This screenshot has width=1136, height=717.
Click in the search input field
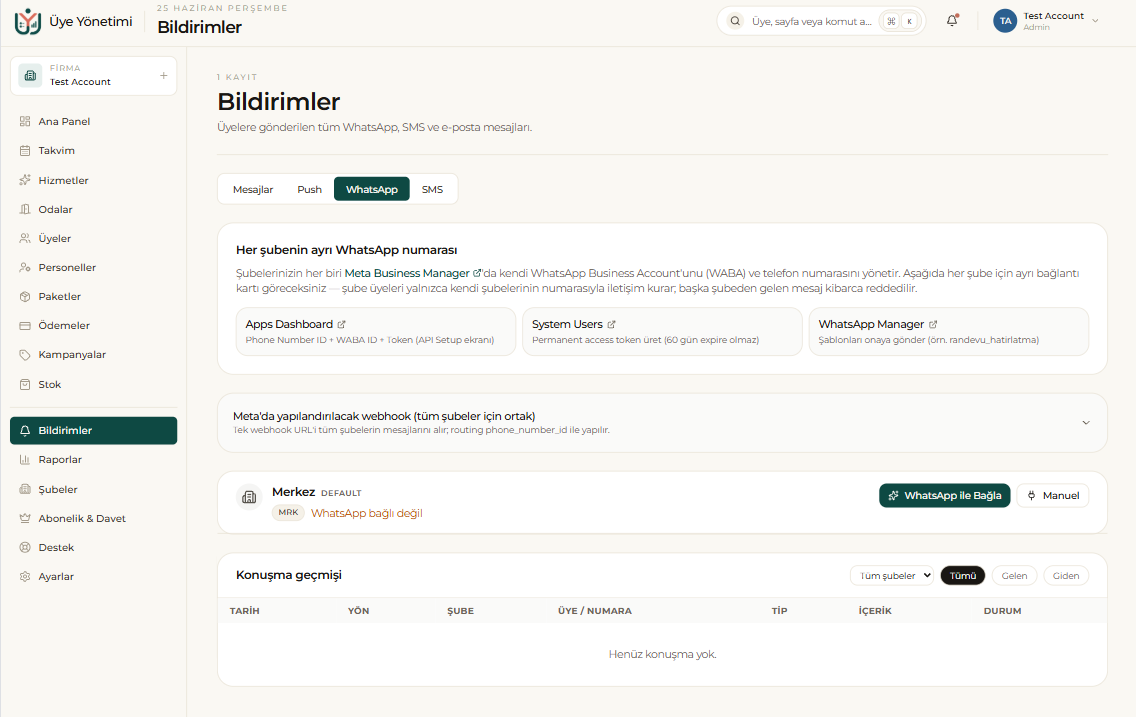click(x=811, y=21)
